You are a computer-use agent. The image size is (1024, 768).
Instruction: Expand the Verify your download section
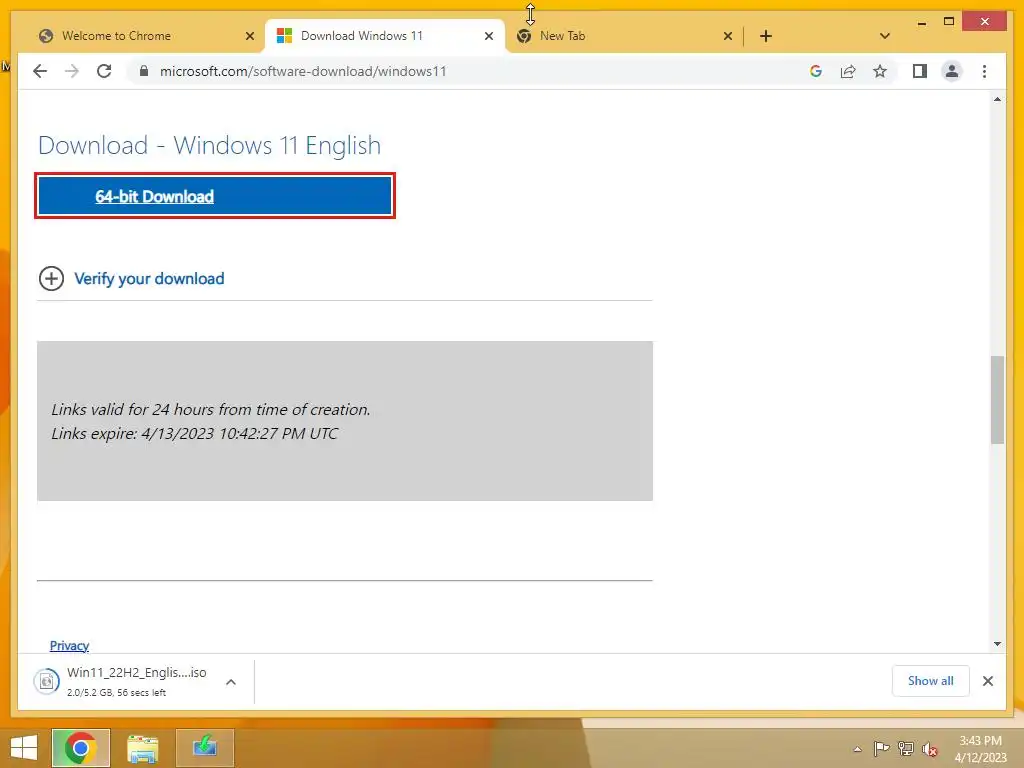pyautogui.click(x=51, y=278)
